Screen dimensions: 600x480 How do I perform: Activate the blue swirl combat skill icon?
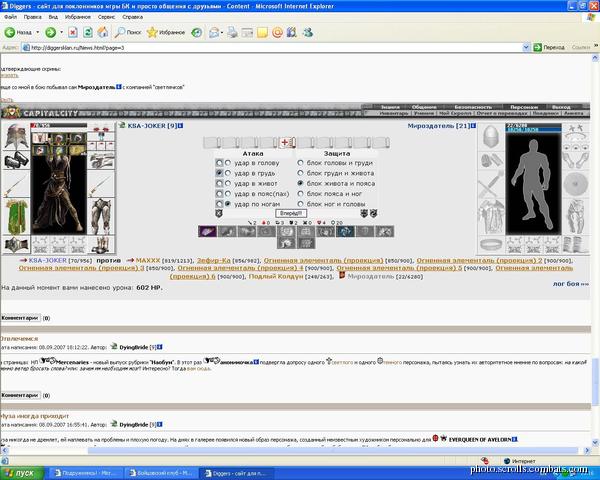[345, 231]
